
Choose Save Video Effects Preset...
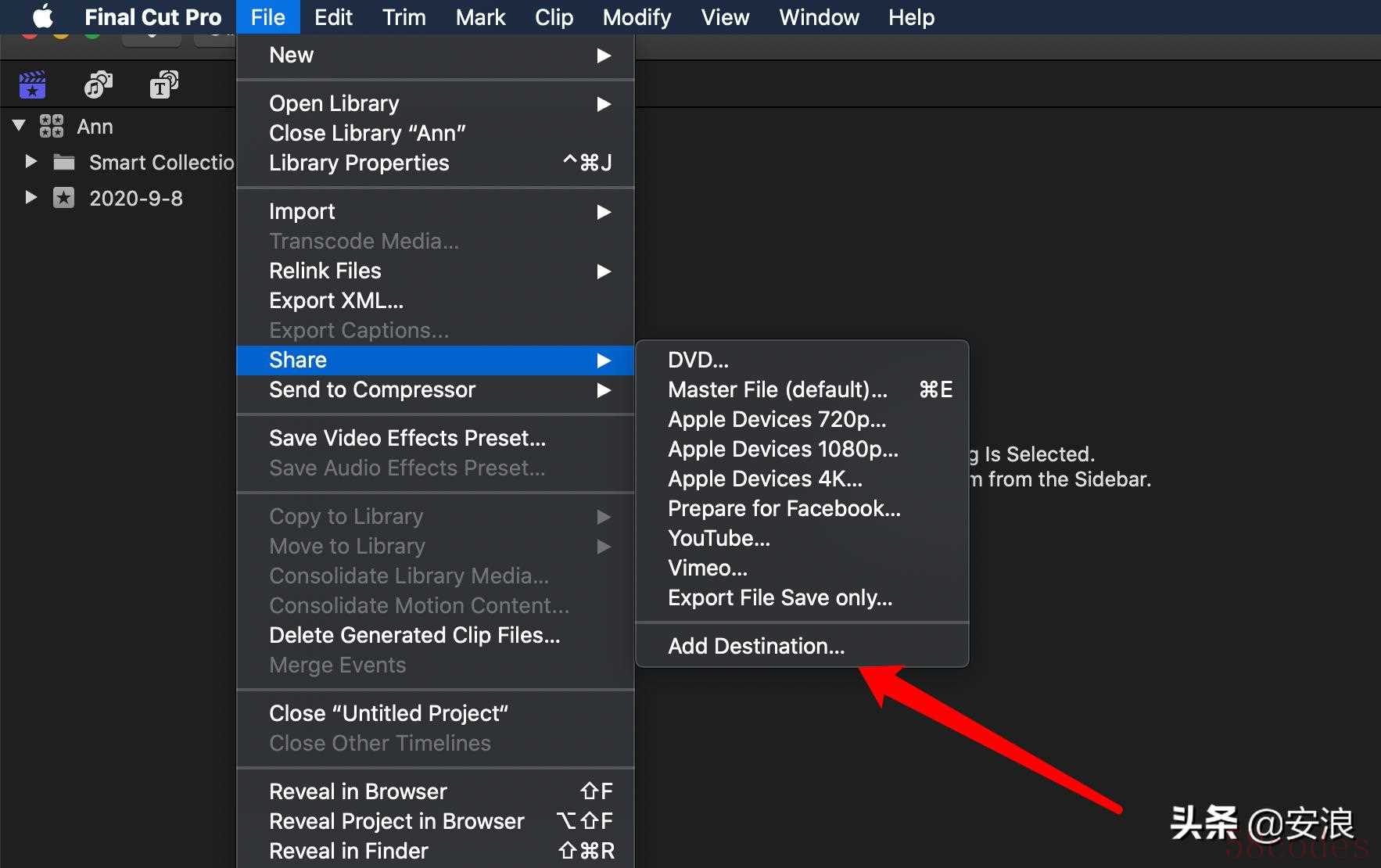tap(436, 439)
